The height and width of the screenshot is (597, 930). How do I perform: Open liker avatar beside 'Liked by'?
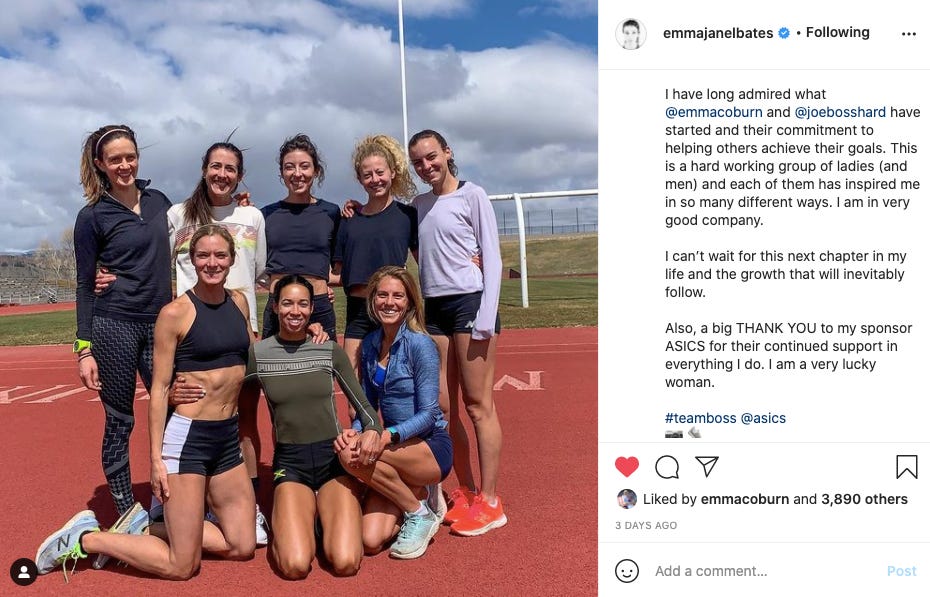click(627, 499)
